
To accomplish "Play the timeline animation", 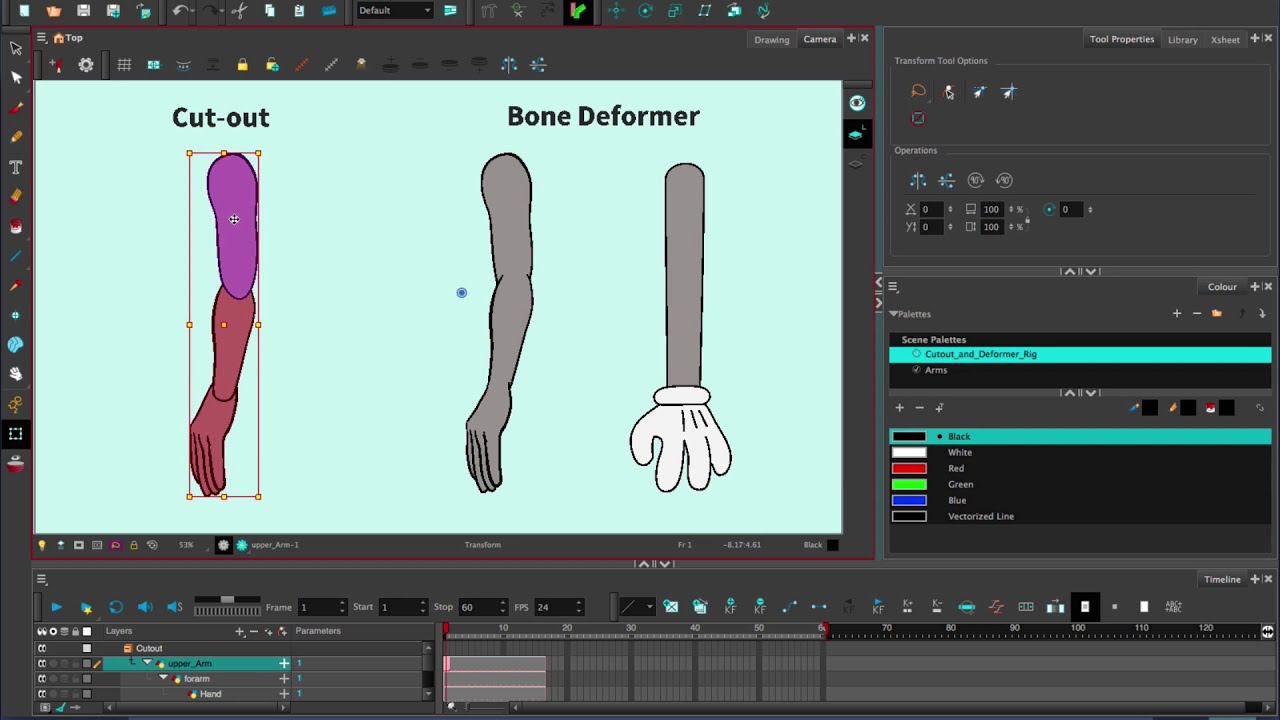I will pos(56,607).
